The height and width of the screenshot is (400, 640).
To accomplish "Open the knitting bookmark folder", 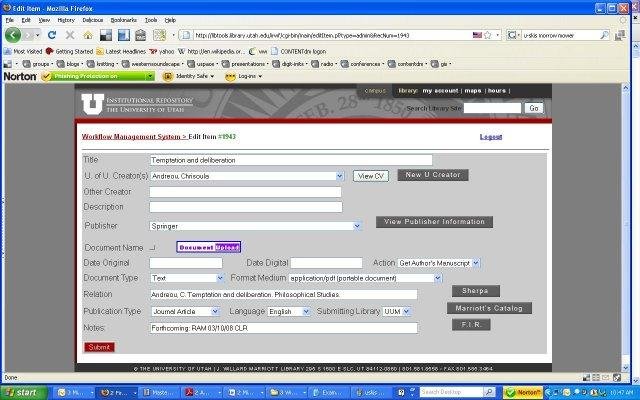I will pos(102,64).
